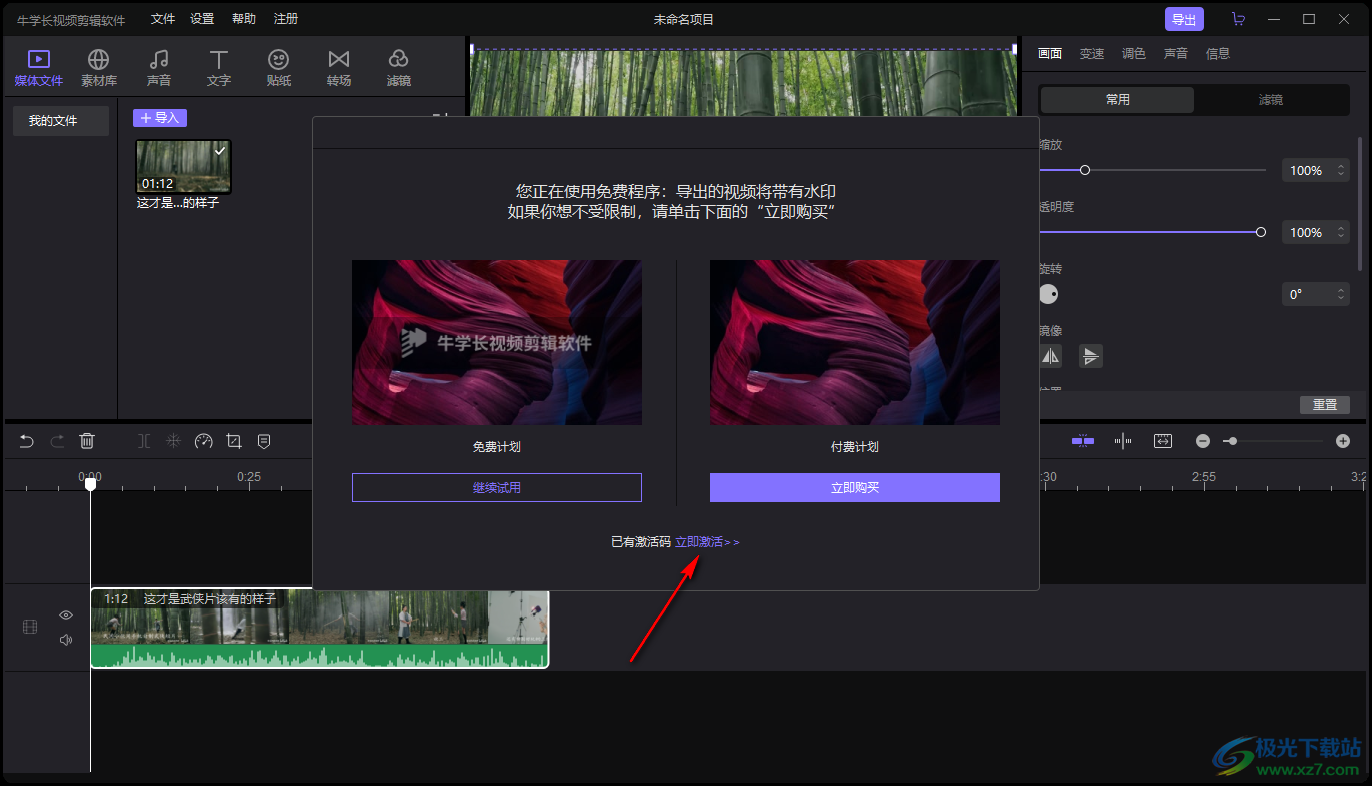Open the 帮助 menu

(x=243, y=19)
